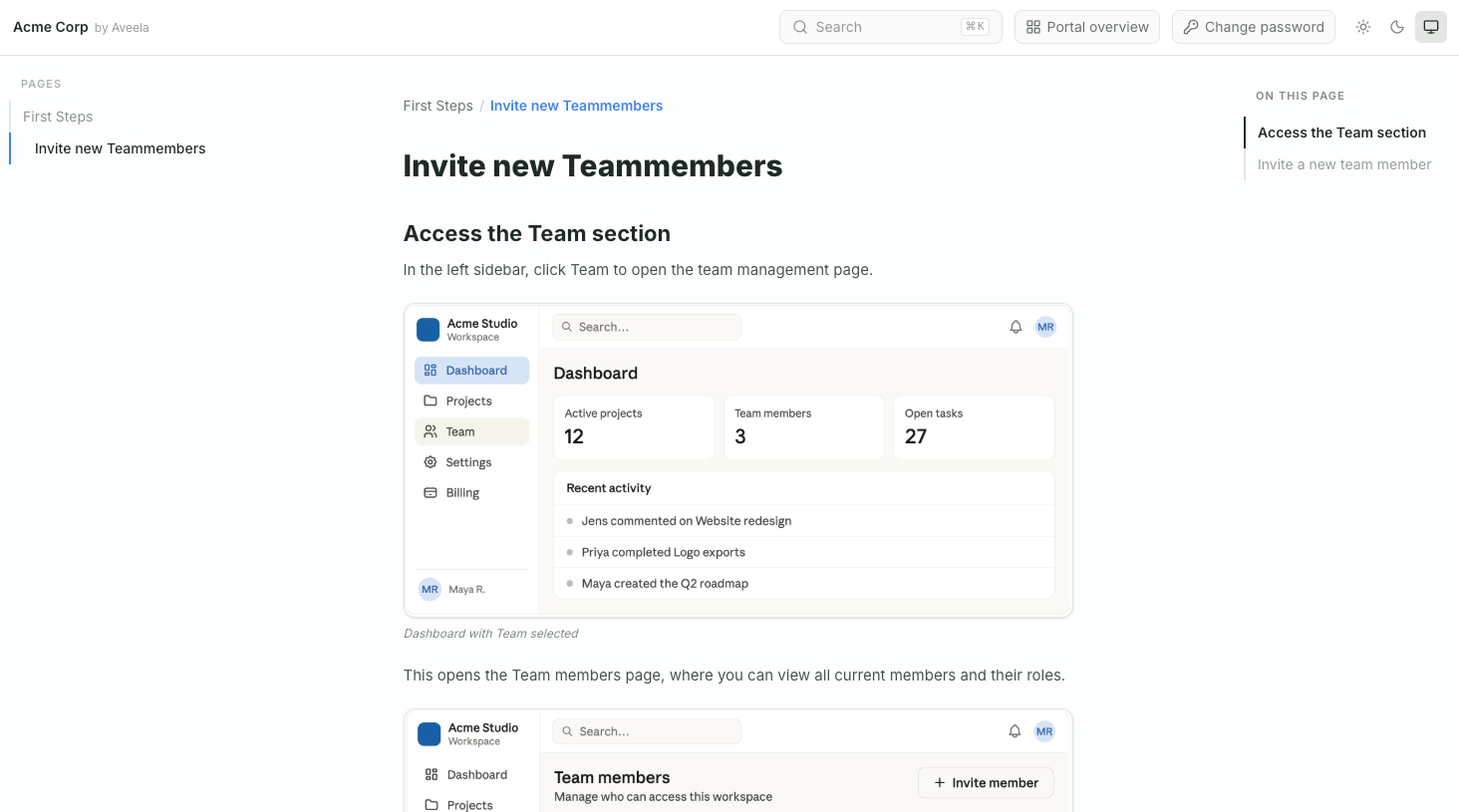Click the bell icon in the Team members screenshot

coord(1015,731)
